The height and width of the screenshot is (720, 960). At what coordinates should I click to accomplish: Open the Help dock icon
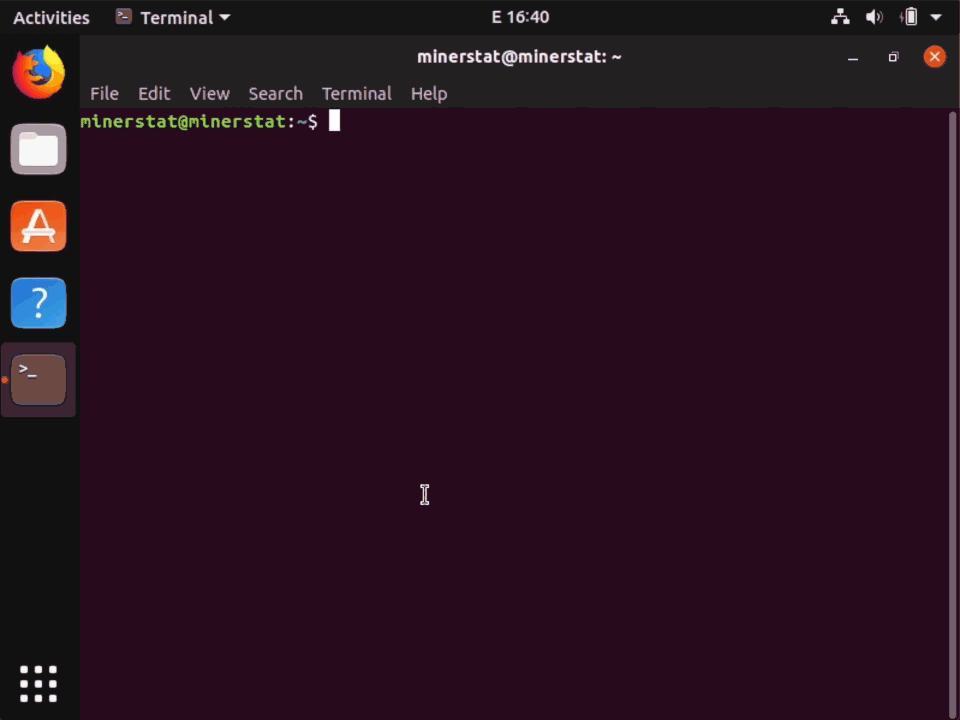click(39, 303)
